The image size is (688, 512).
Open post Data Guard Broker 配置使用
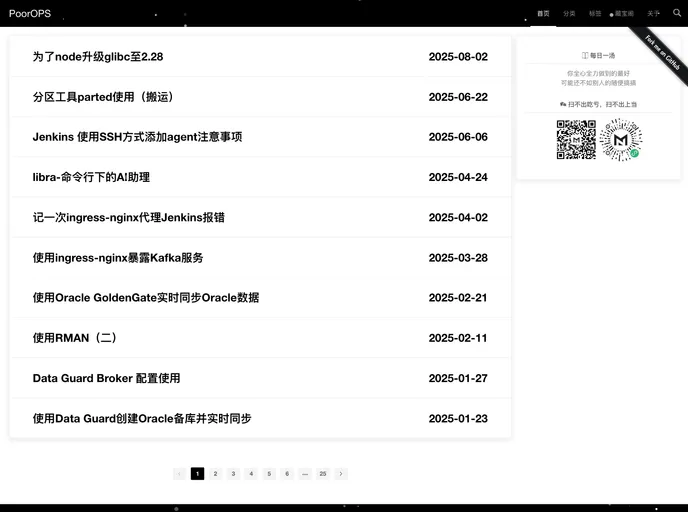coord(107,378)
